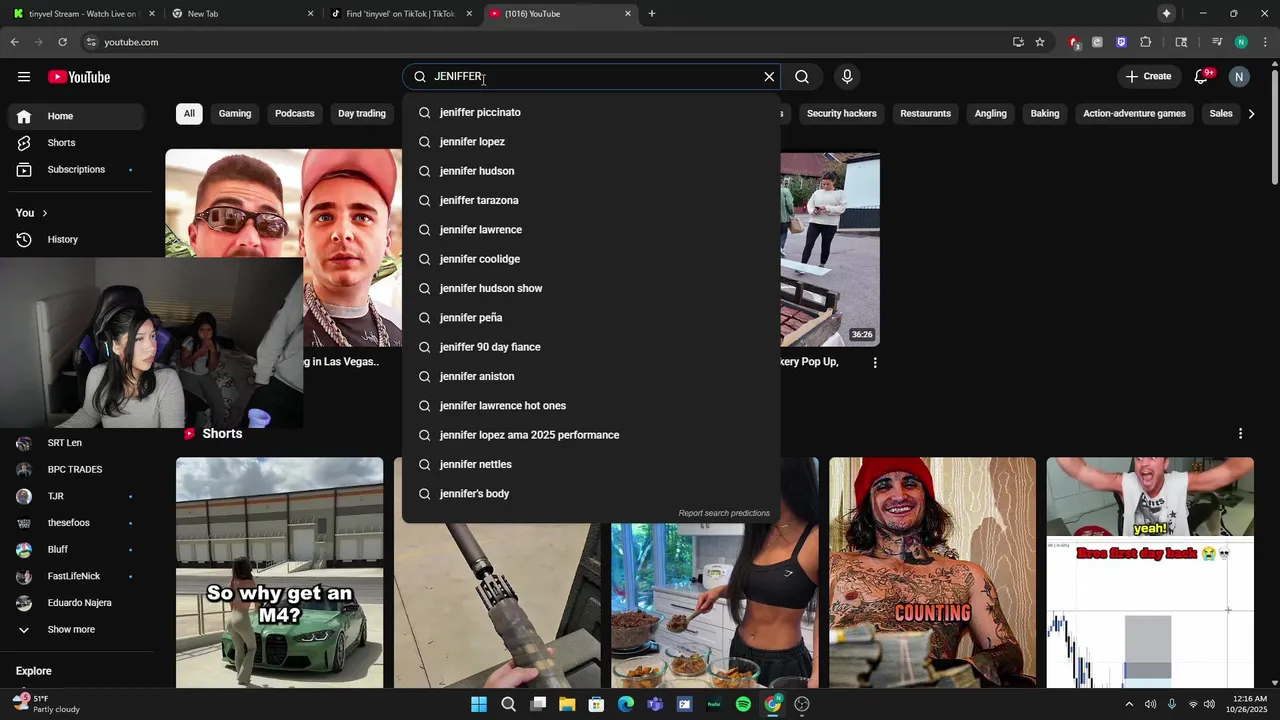
Task: Open a new browser tab with plus
Action: 652,14
